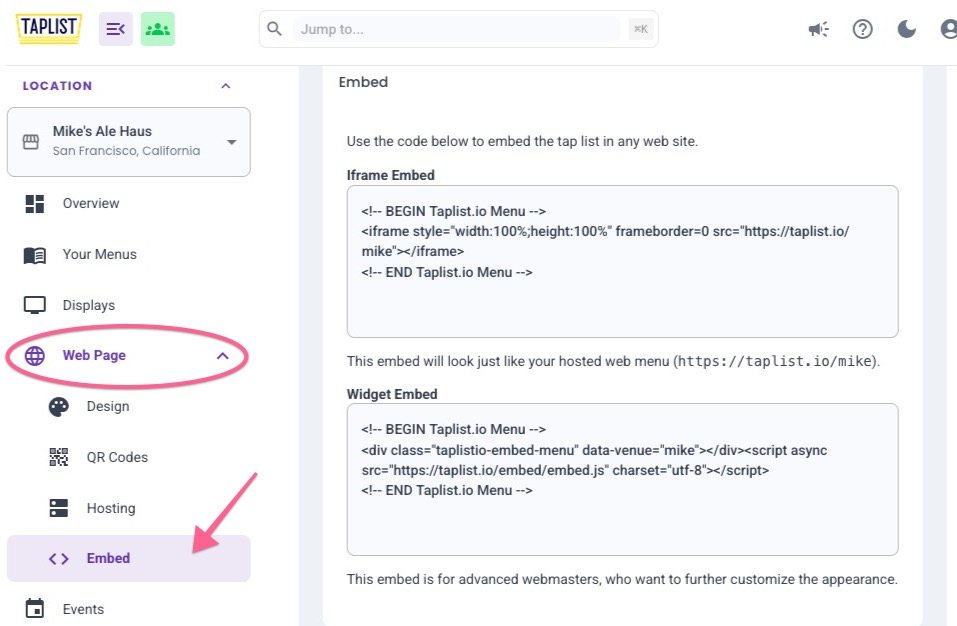Click the Iframe Embed heading
Image resolution: width=957 pixels, height=626 pixels.
tap(391, 175)
